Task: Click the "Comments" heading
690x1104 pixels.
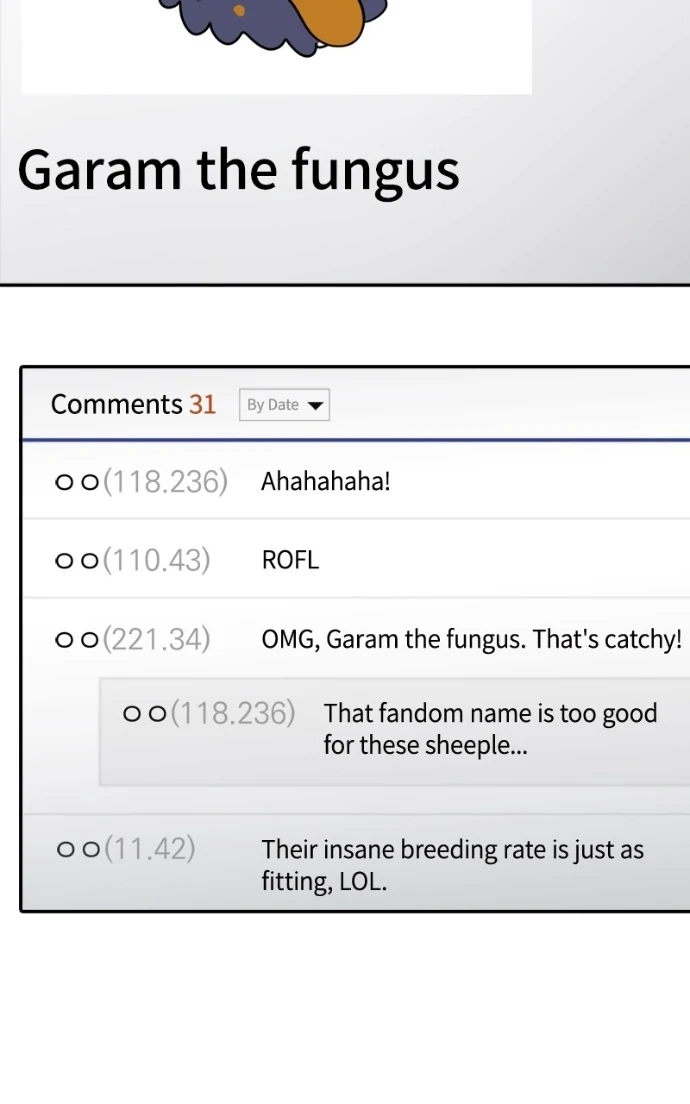Action: (116, 404)
